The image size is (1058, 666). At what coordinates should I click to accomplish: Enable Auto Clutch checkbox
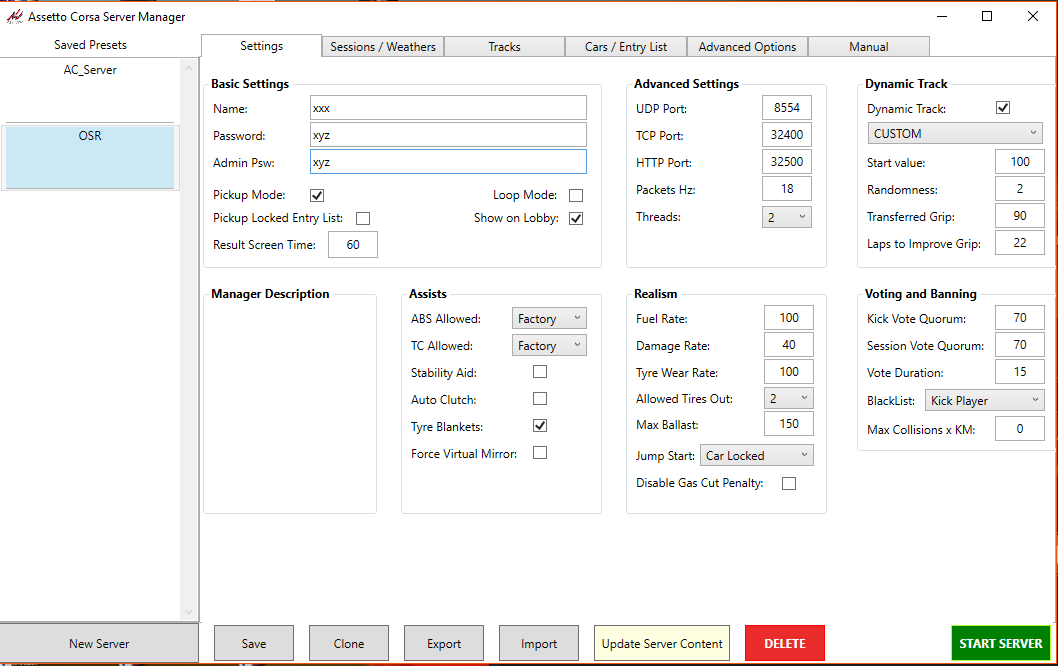coord(540,399)
